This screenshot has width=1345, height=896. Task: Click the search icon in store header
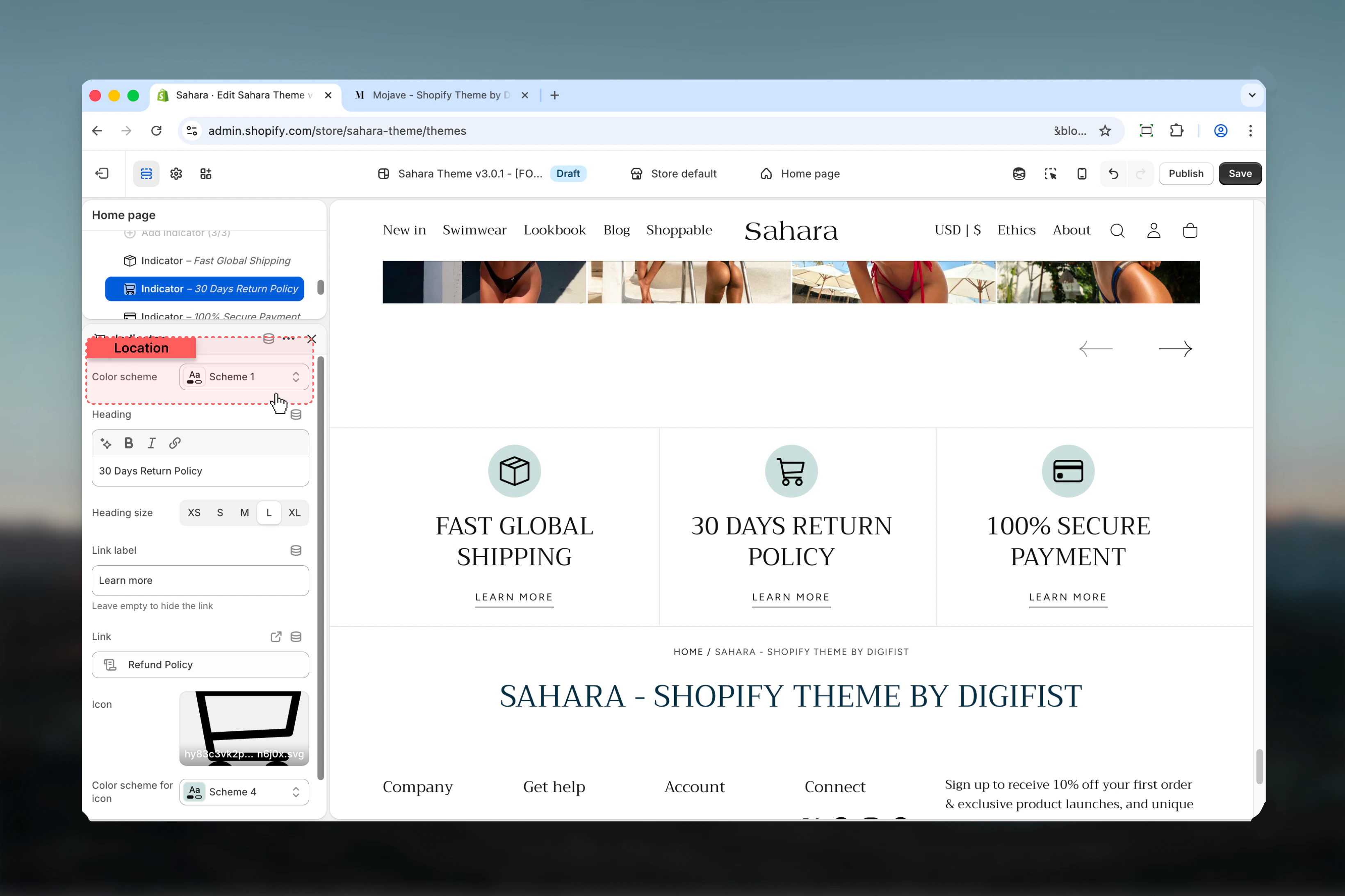tap(1117, 230)
